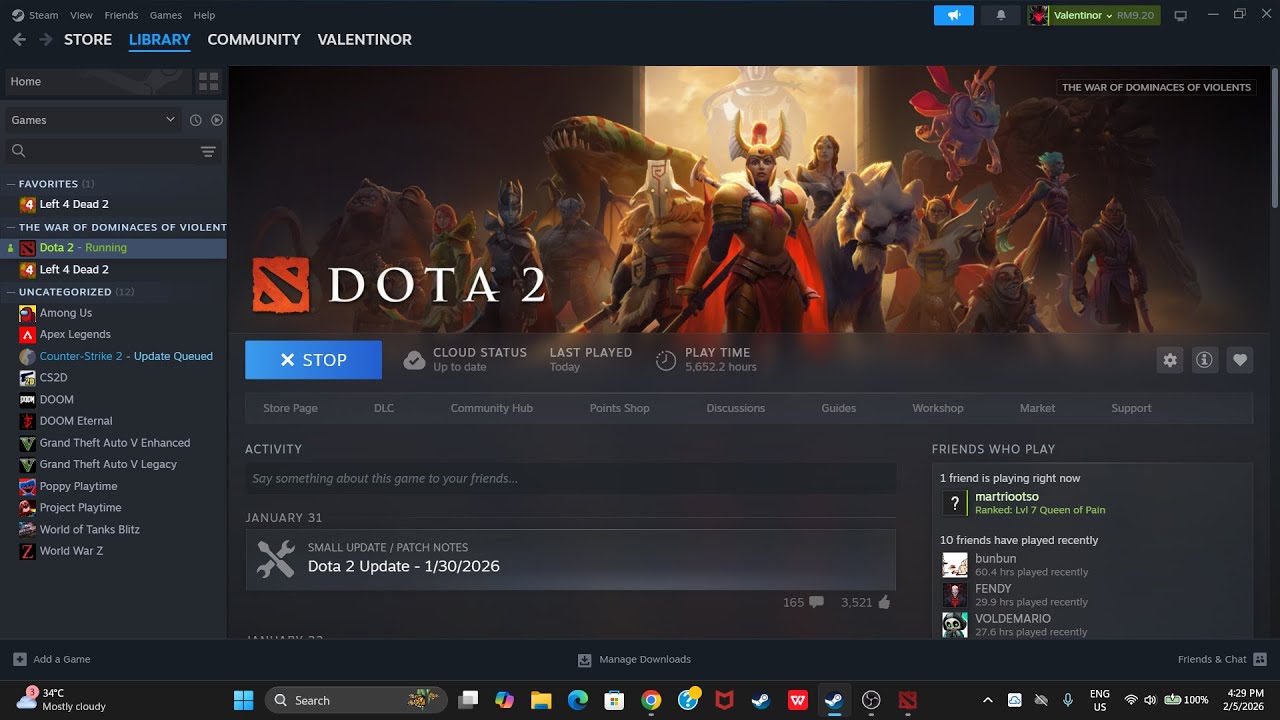Screen dimensions: 1280x720
Task: Open the Friends menu
Action: click(121, 15)
